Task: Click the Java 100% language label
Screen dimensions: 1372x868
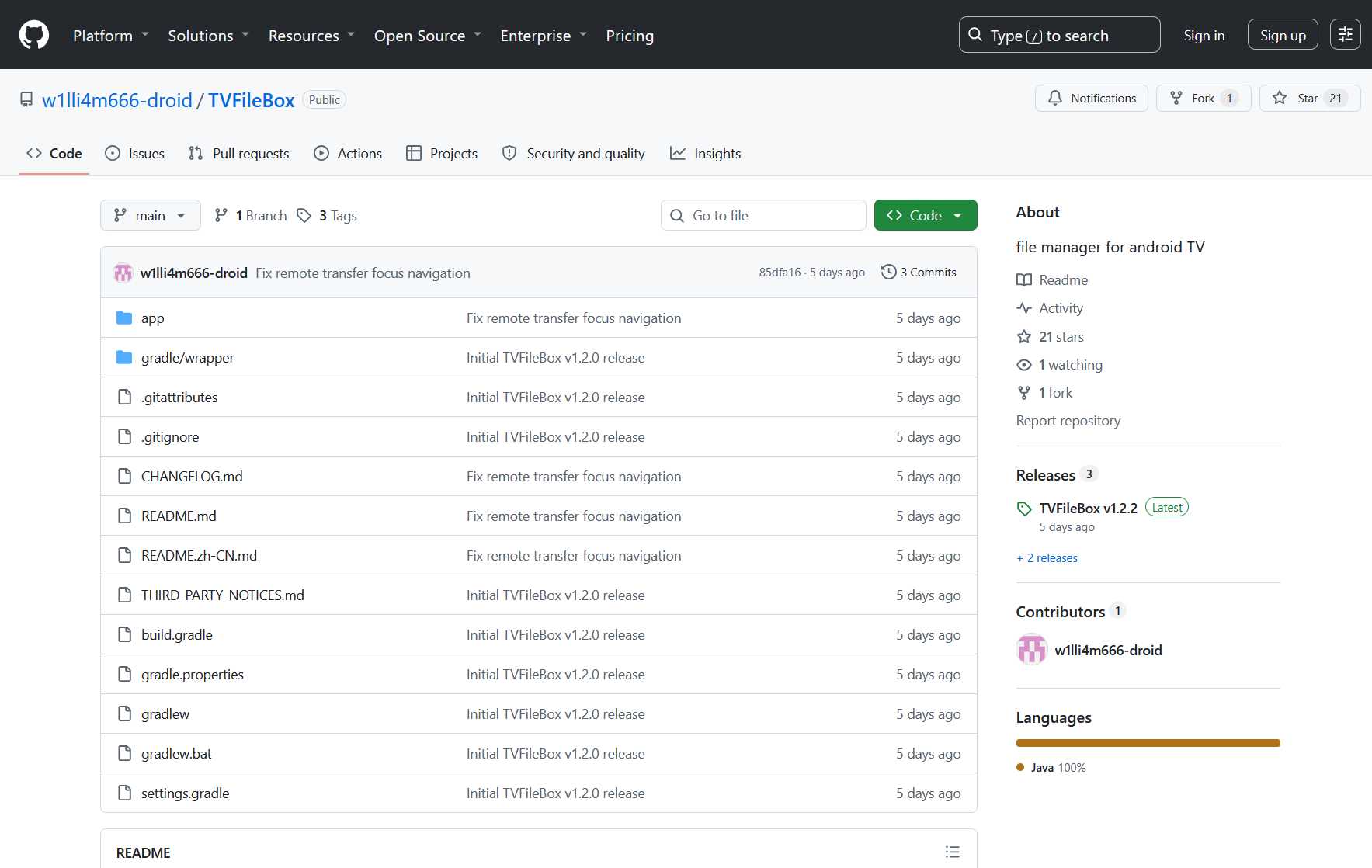Action: click(1051, 767)
